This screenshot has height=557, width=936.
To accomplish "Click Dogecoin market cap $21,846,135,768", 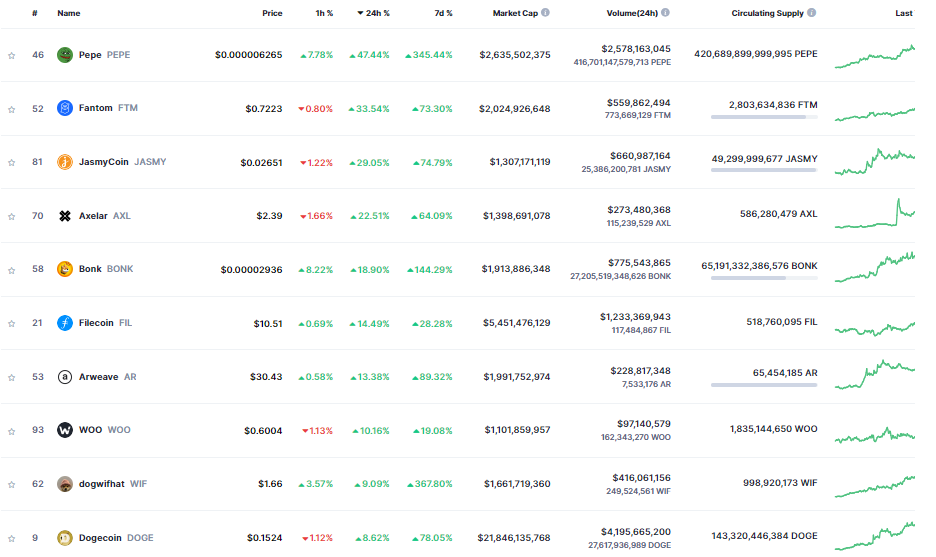I will [x=514, y=538].
